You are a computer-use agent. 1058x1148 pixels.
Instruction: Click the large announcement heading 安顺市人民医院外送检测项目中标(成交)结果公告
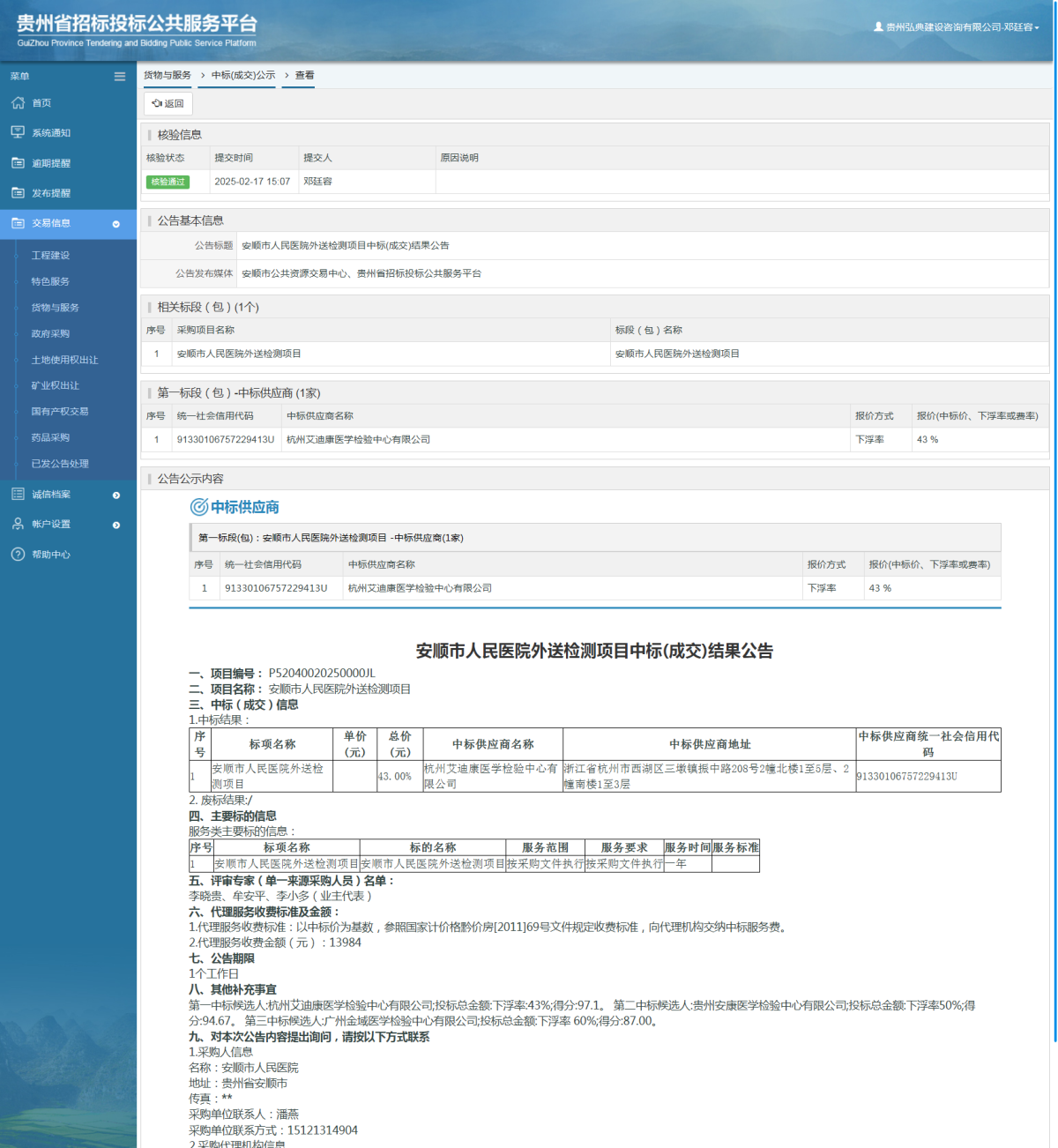(x=594, y=651)
